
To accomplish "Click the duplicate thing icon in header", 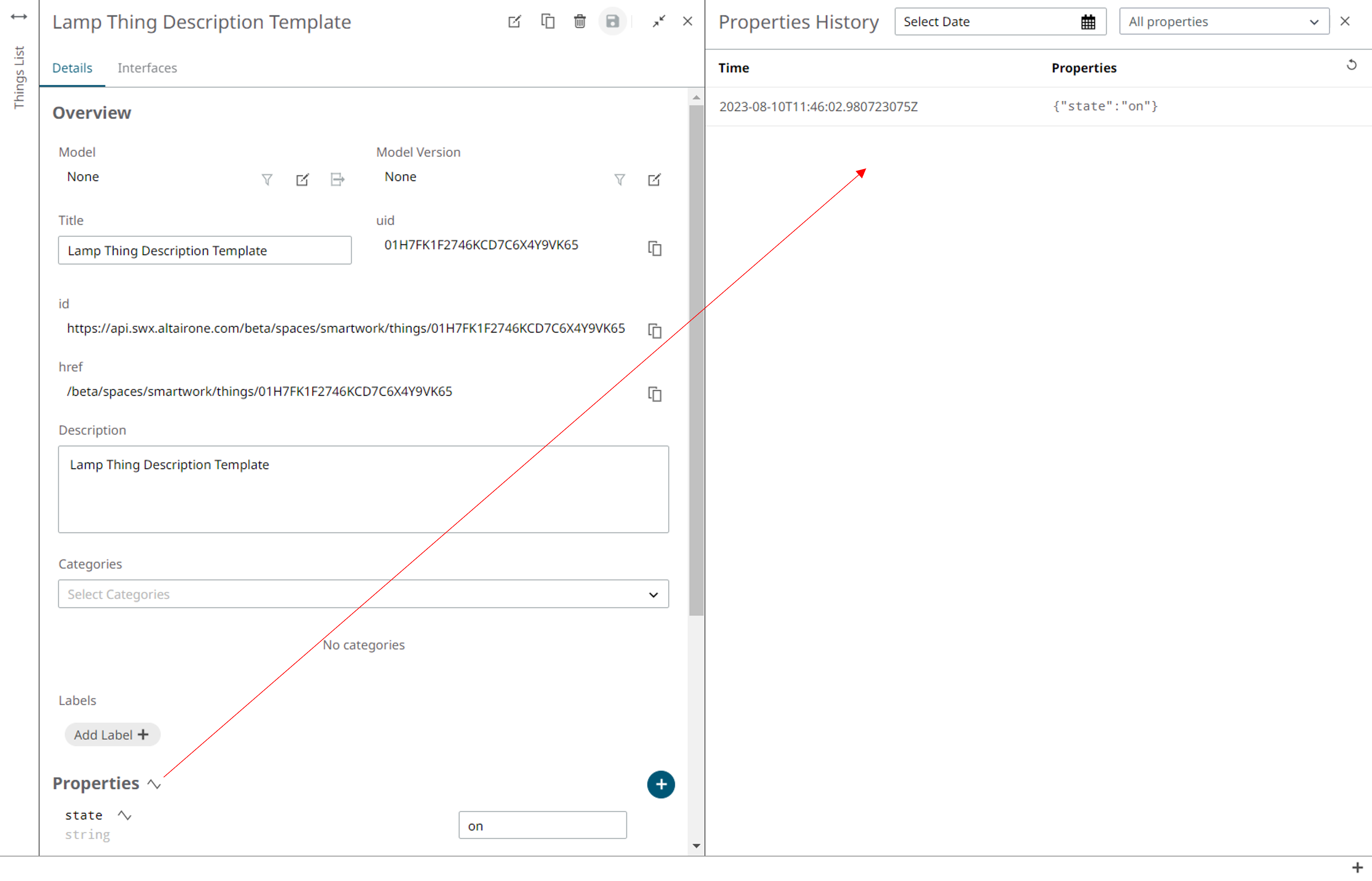I will coord(548,22).
